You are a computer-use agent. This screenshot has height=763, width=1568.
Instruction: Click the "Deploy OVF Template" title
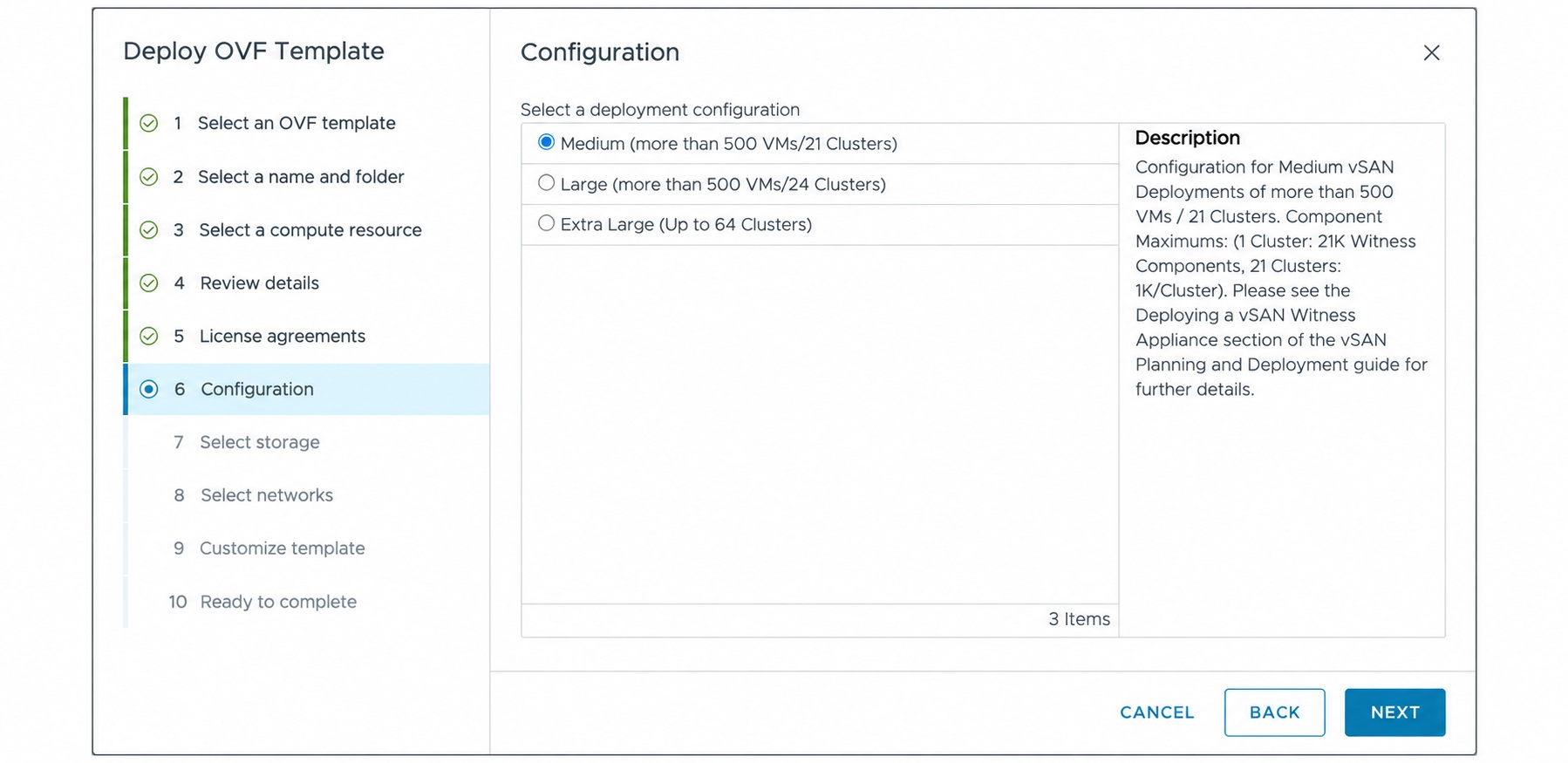point(254,51)
